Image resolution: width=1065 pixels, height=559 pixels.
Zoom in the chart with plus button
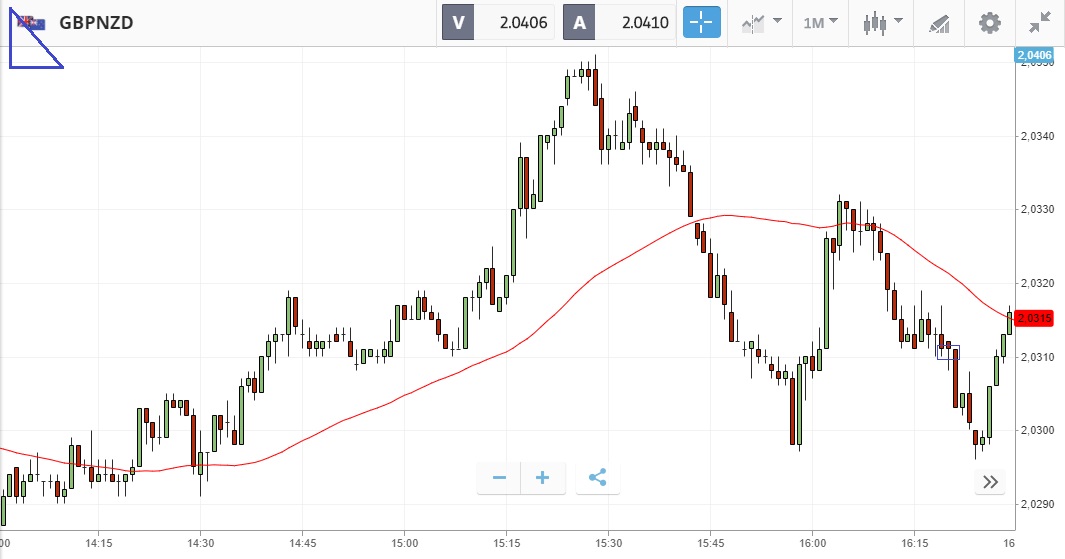click(543, 478)
